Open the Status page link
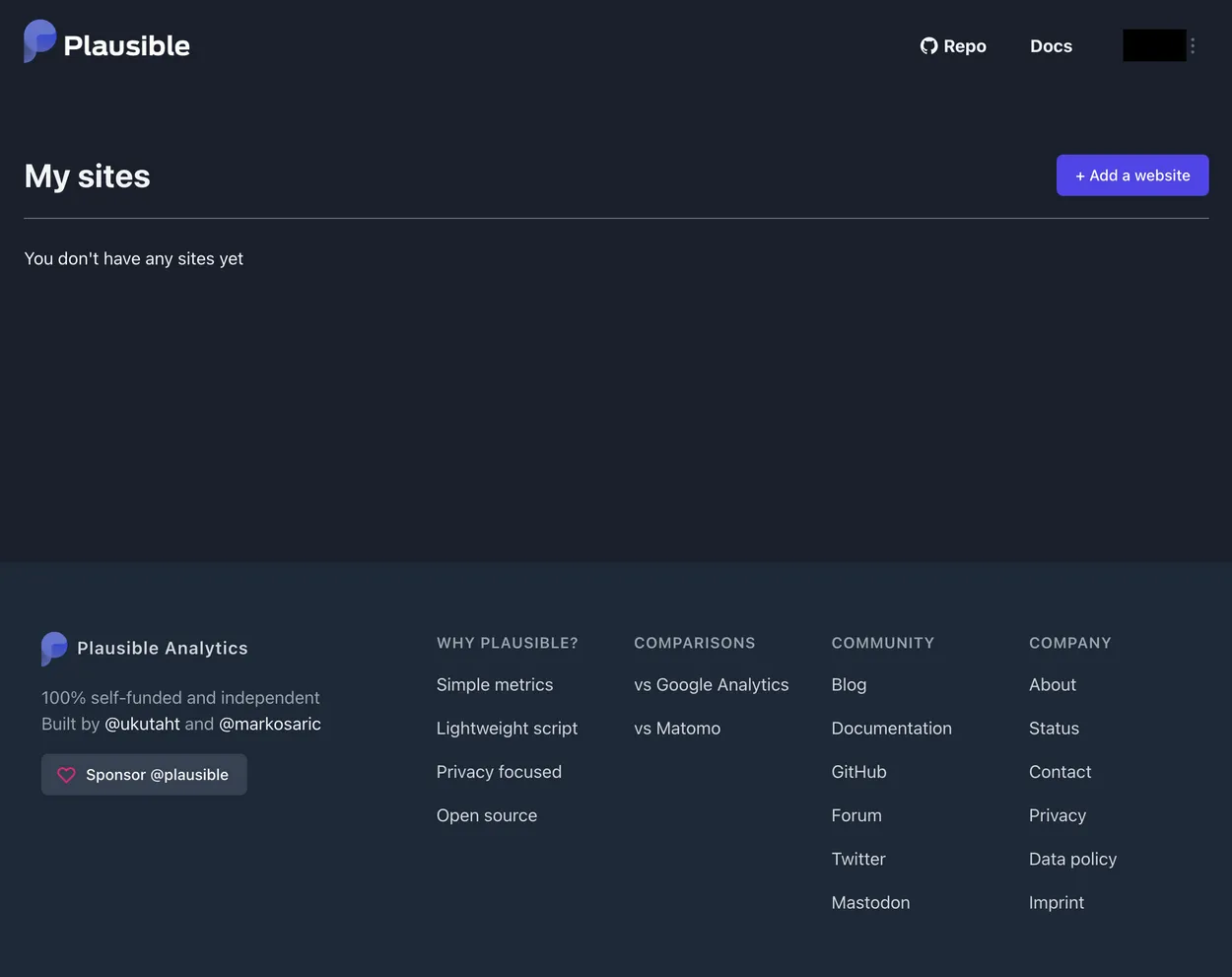This screenshot has width=1232, height=977. [x=1054, y=727]
